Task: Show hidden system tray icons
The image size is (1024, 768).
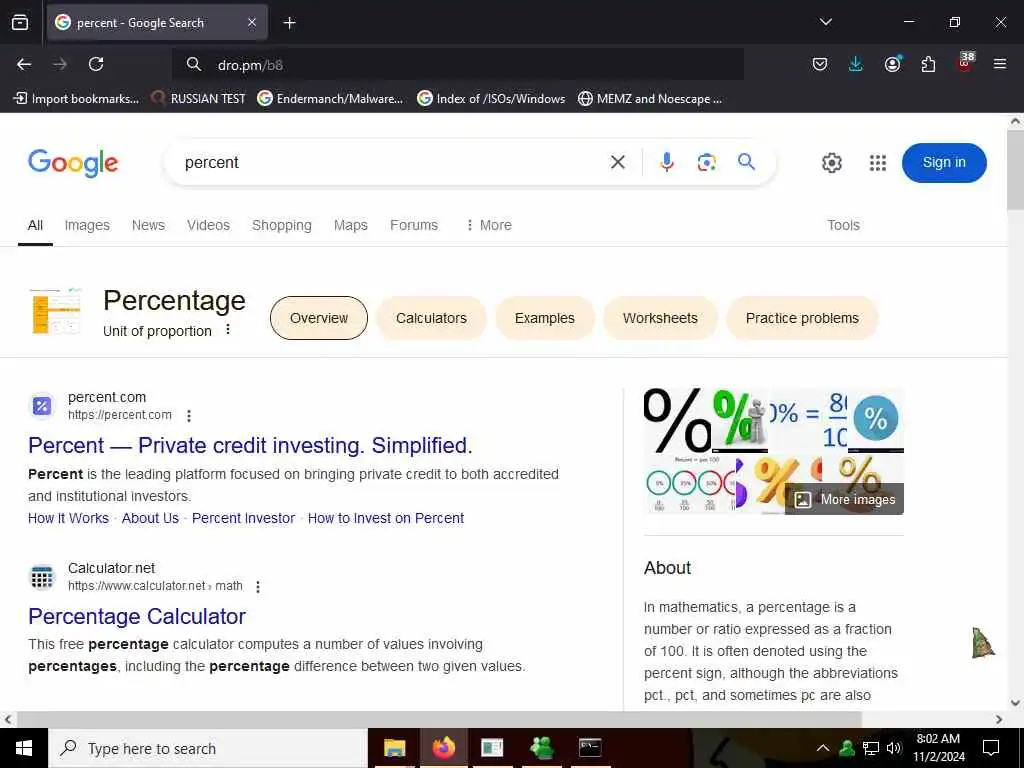Action: click(x=823, y=748)
